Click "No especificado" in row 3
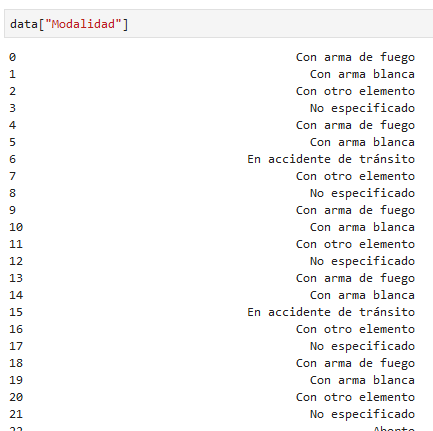Screen dimensions: 433x431 tap(362, 108)
